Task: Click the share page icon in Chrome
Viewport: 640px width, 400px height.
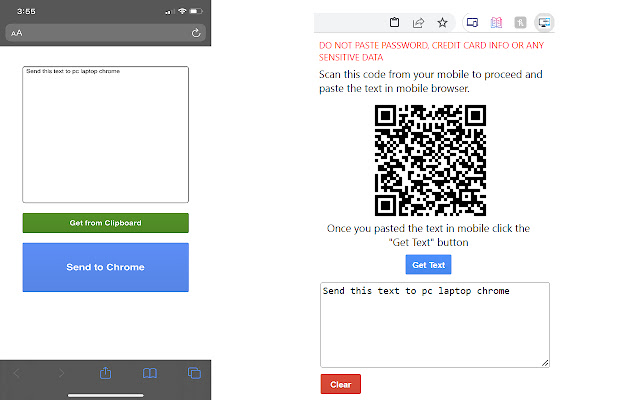Action: [x=418, y=22]
